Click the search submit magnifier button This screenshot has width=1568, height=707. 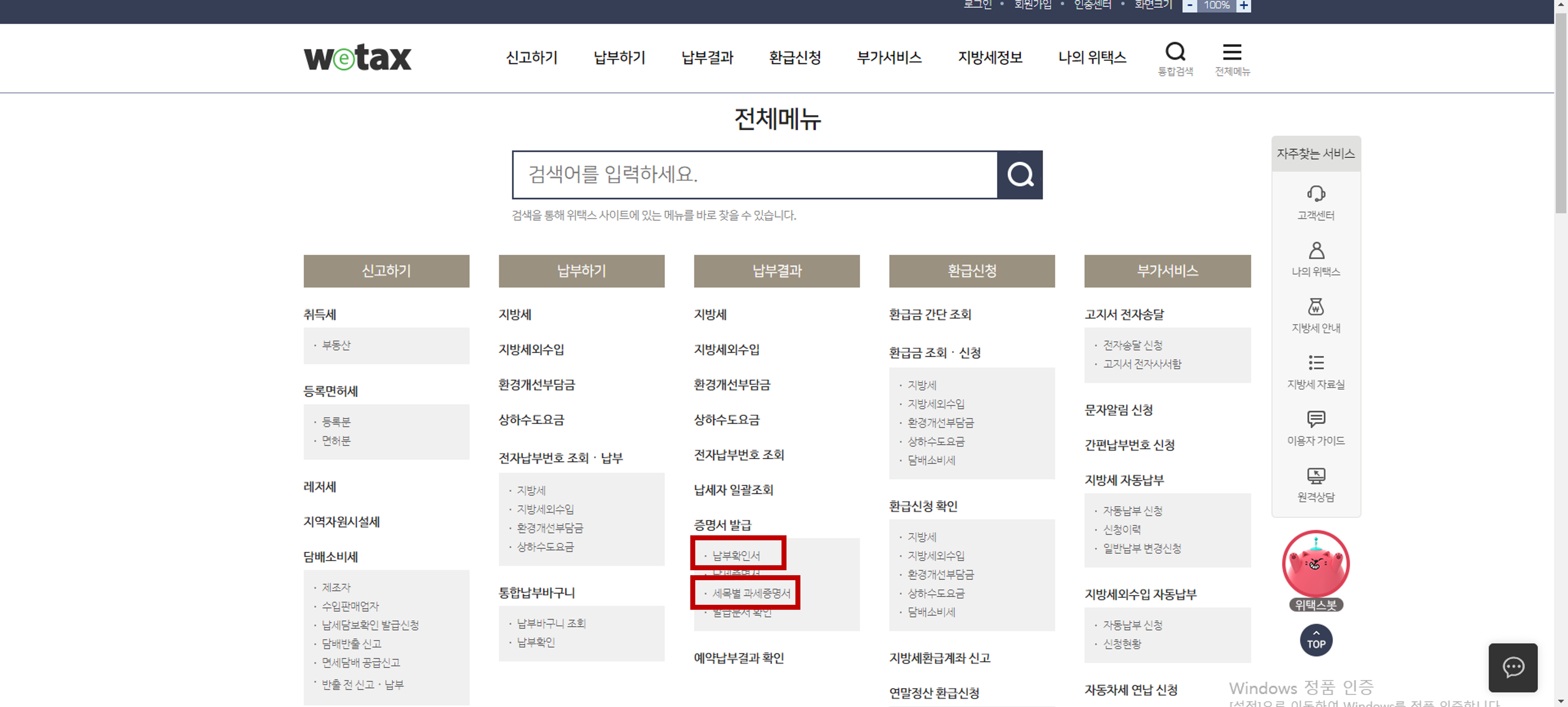[x=1020, y=175]
